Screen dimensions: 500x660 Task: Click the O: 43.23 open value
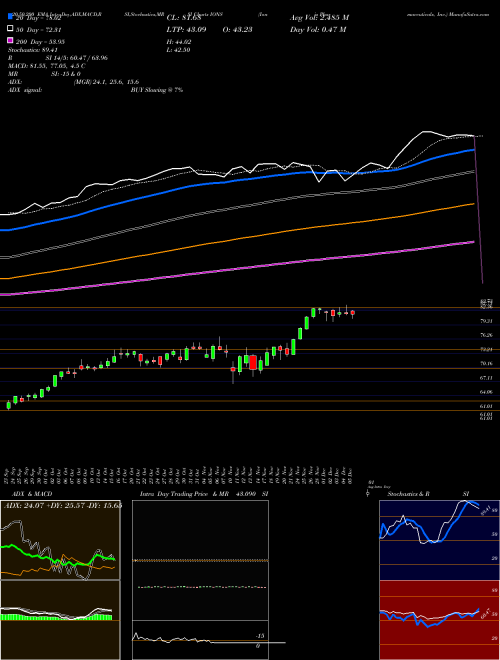point(237,29)
